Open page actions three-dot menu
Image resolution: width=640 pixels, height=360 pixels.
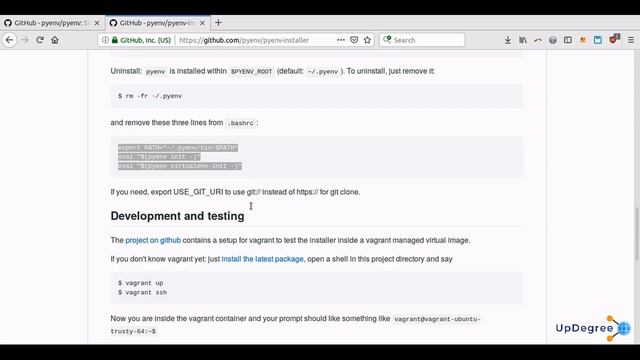tap(341, 40)
